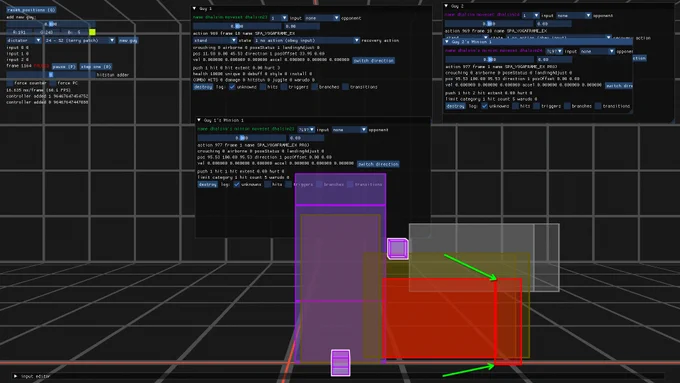Check Guy 2's Minion triggers checkbox
This screenshot has height=383, width=680.
coord(536,106)
